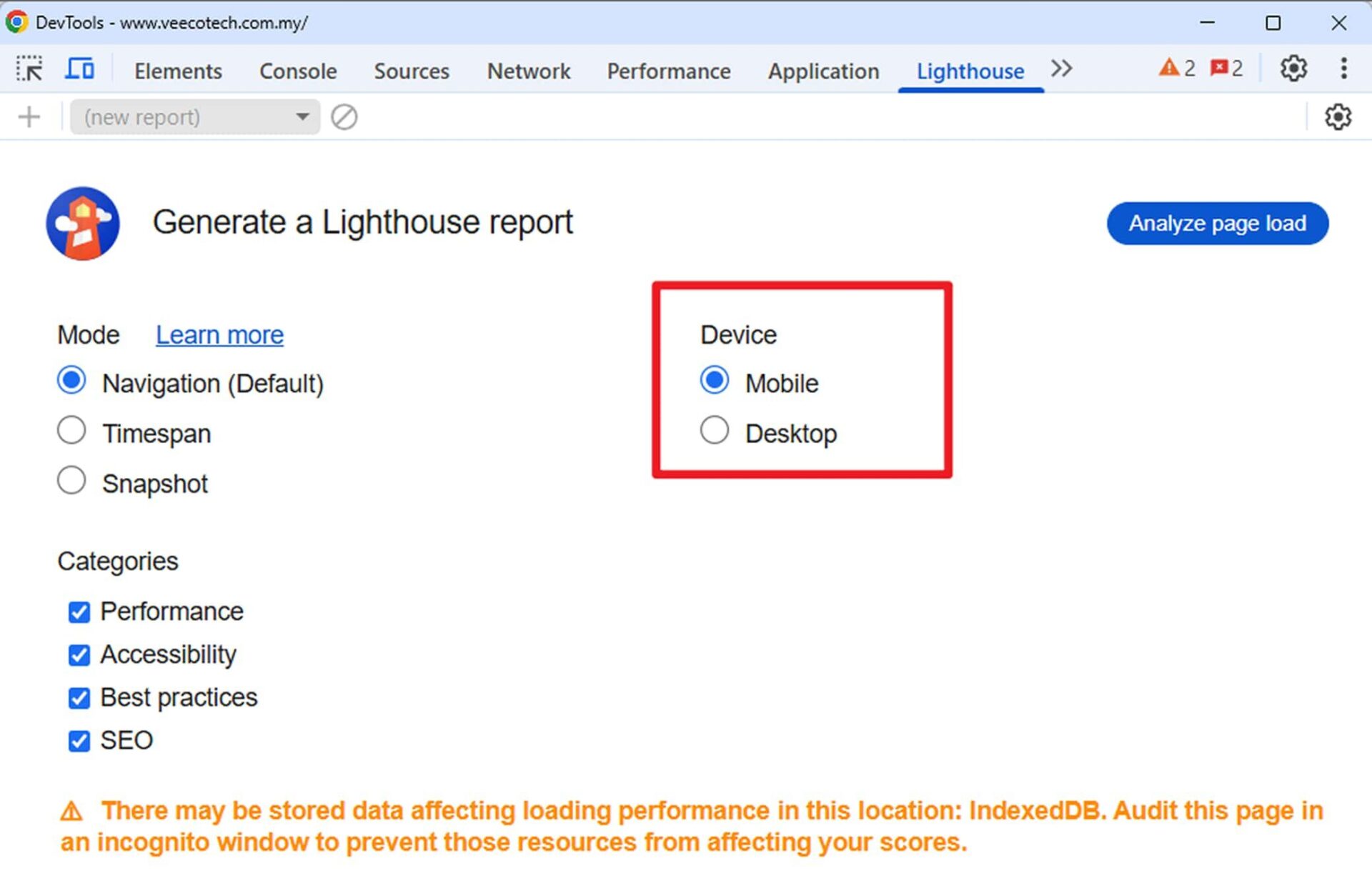Uncheck the Accessibility category

click(x=79, y=655)
